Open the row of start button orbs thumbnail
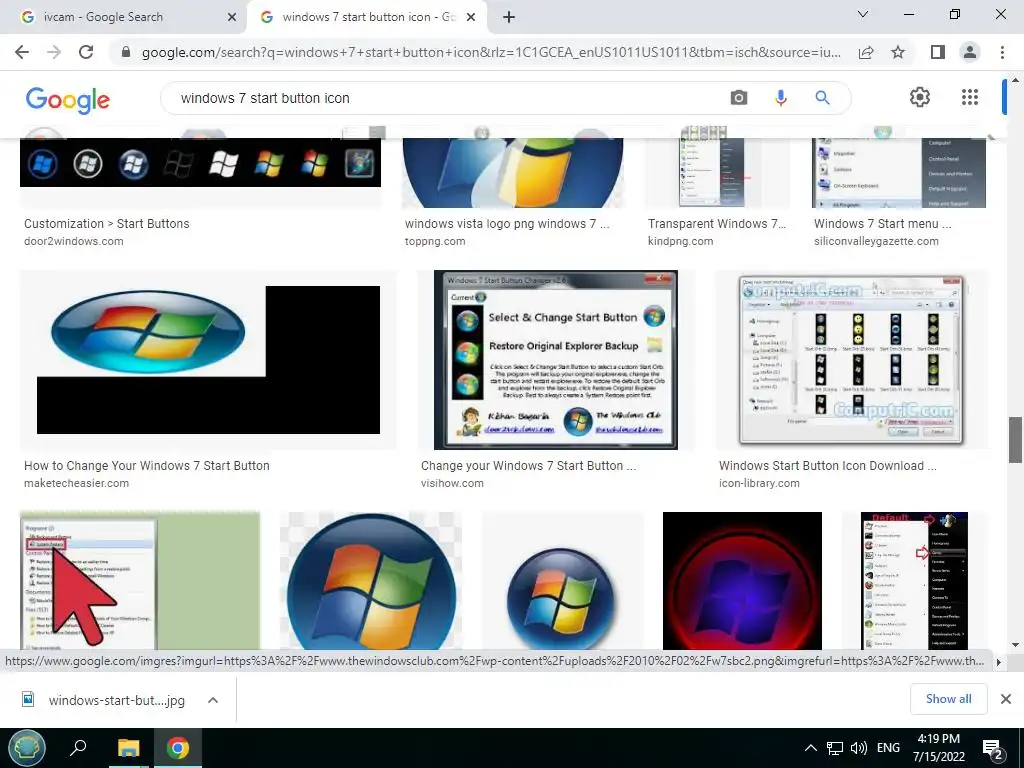Viewport: 1024px width, 768px height. (200, 162)
